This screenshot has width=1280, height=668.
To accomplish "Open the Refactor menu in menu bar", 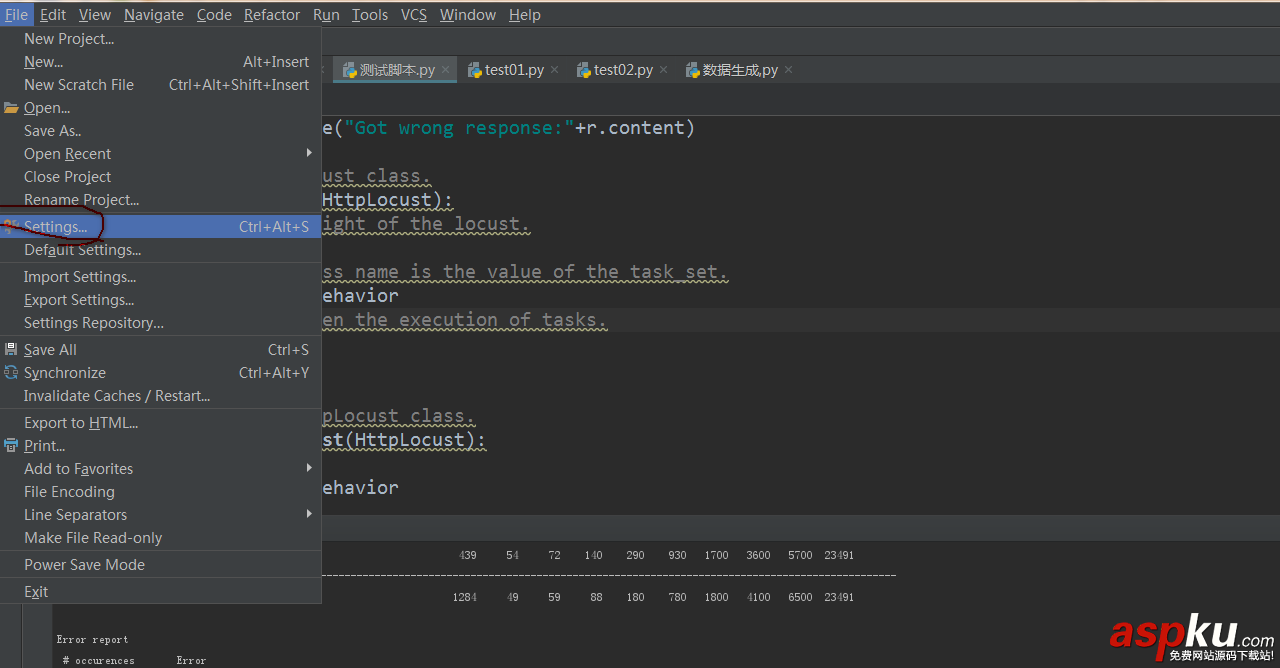I will (272, 15).
